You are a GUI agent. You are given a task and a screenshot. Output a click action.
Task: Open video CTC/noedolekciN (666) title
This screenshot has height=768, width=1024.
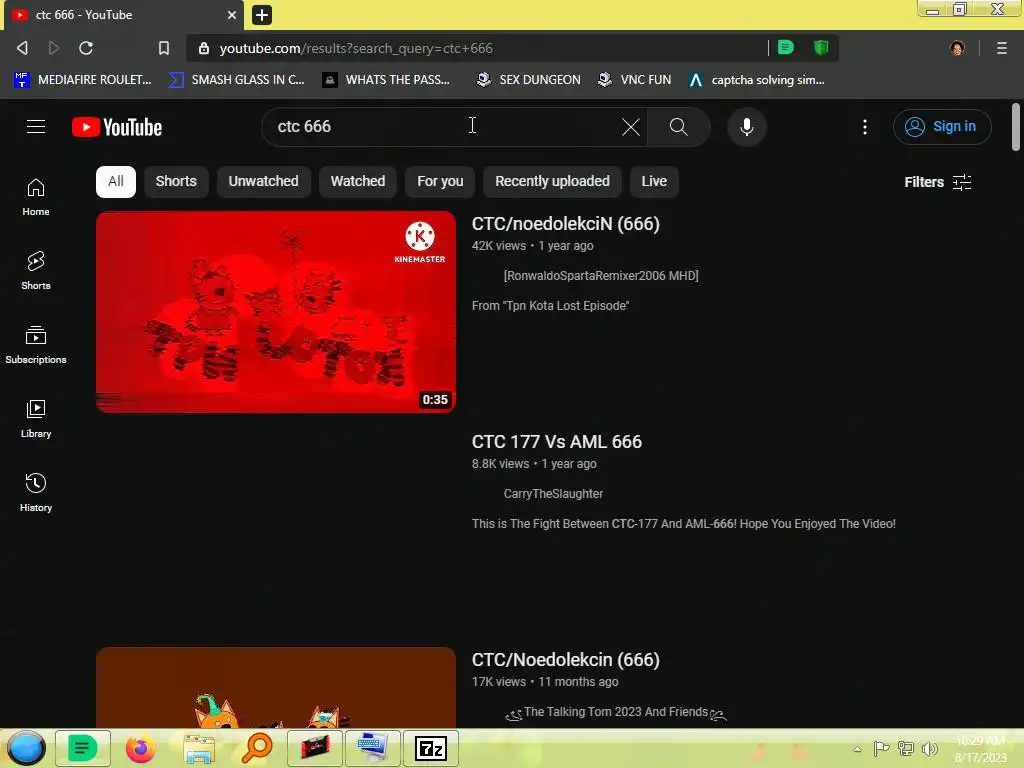pos(566,224)
